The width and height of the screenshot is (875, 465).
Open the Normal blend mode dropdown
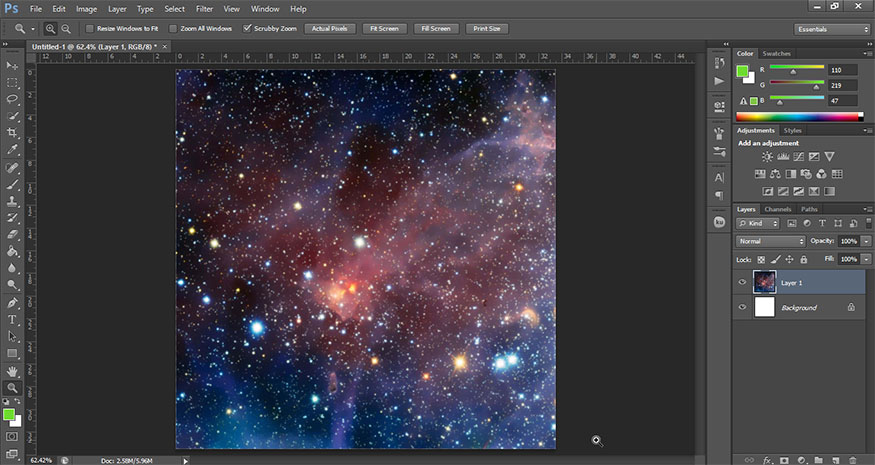click(x=771, y=241)
